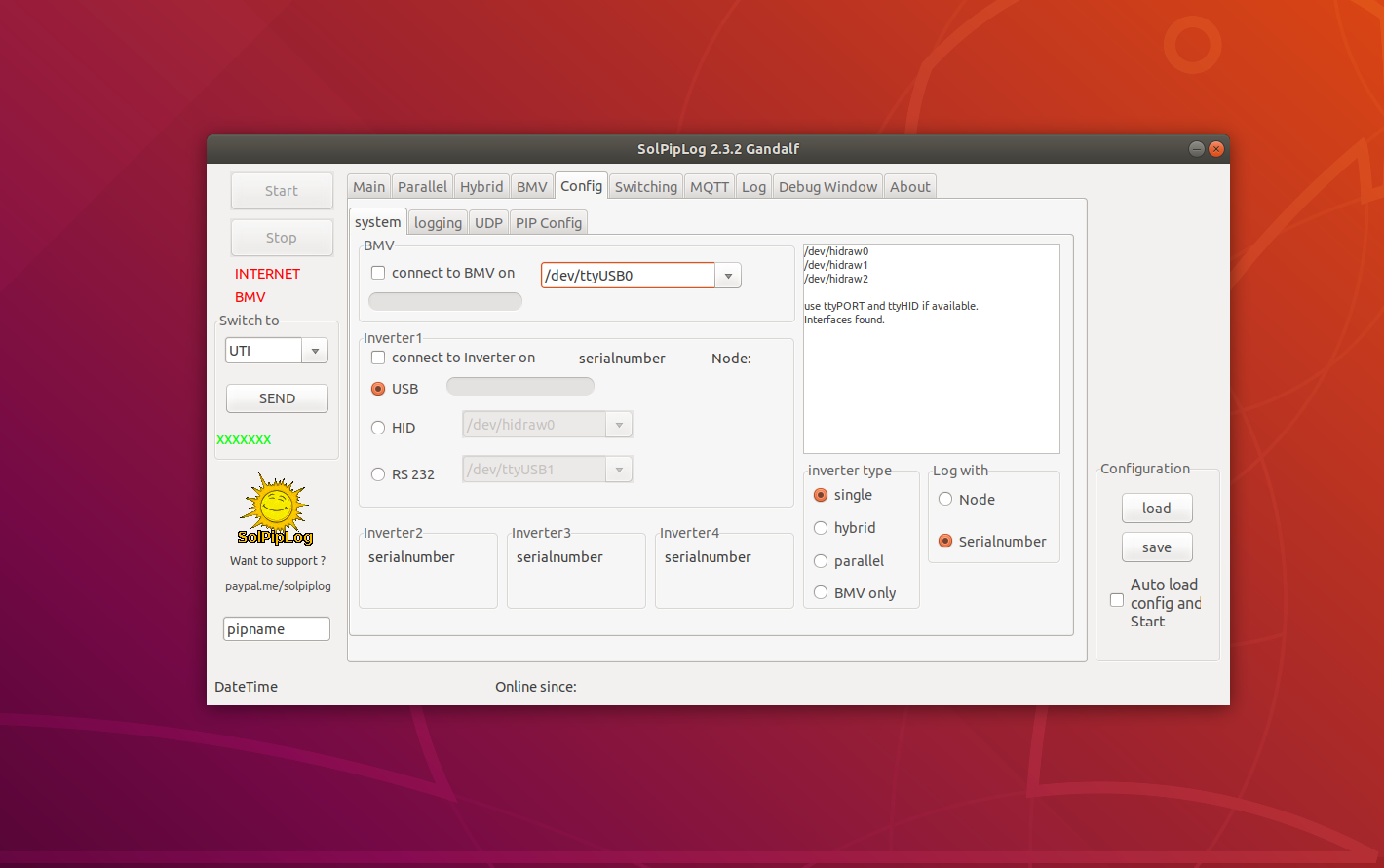1384x868 pixels.
Task: Click the SolPipLog 2.3.2 Gandalf title bar
Action: [x=718, y=149]
